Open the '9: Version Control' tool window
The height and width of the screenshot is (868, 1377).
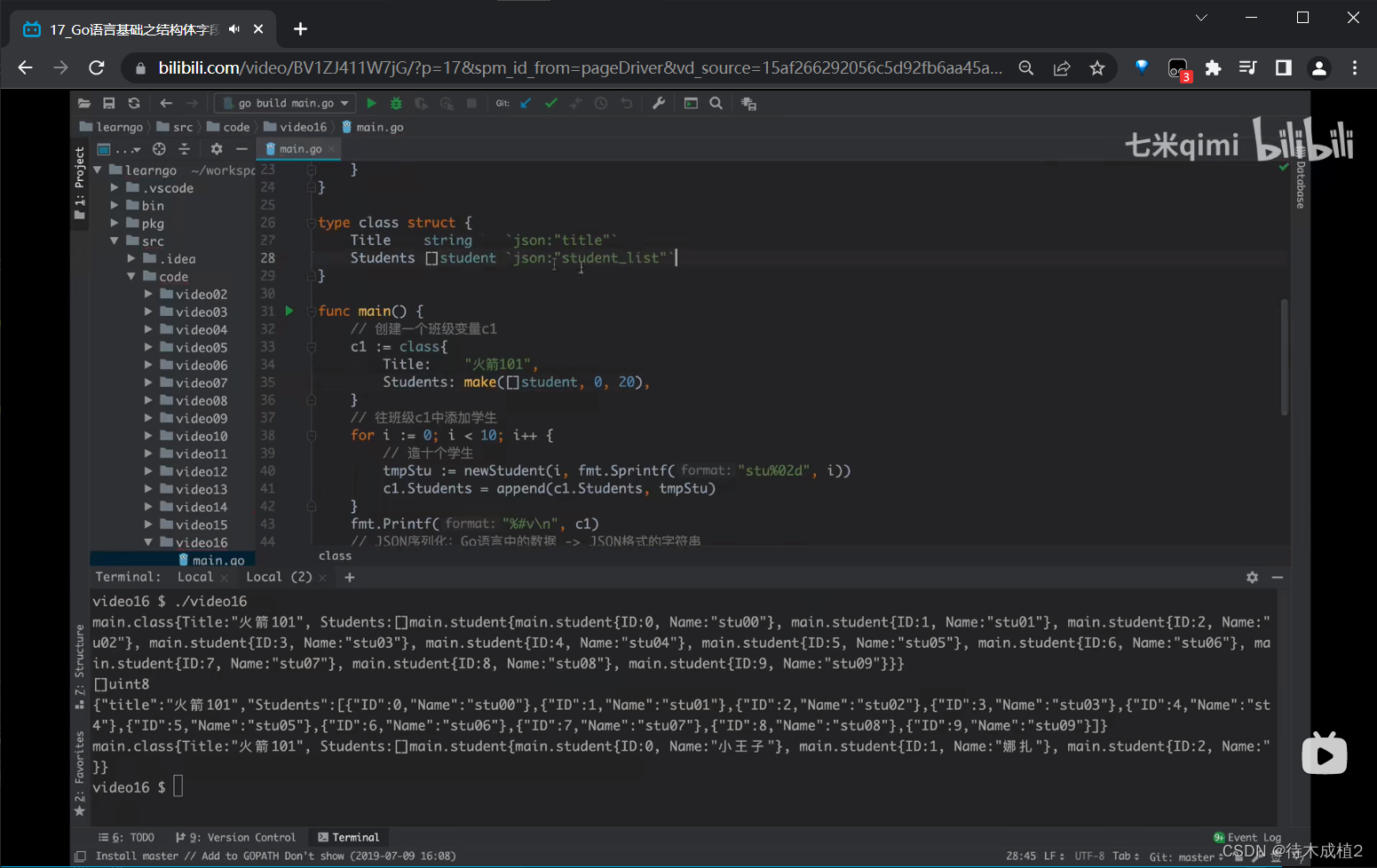coord(235,837)
